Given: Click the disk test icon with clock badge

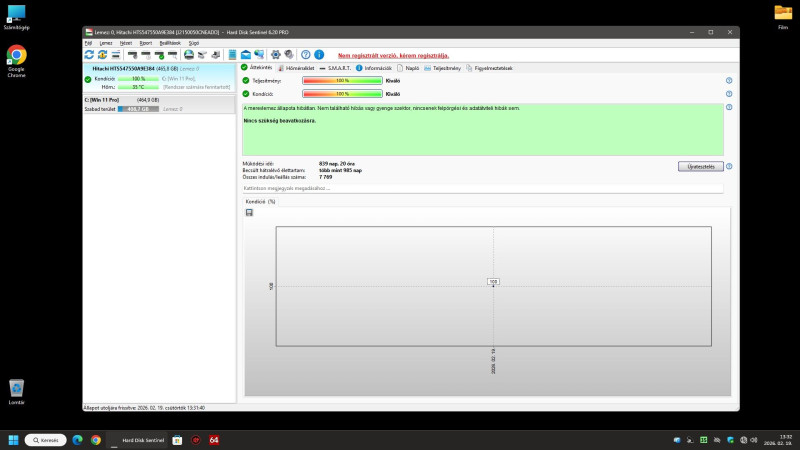Looking at the screenshot, I should pyautogui.click(x=146, y=55).
